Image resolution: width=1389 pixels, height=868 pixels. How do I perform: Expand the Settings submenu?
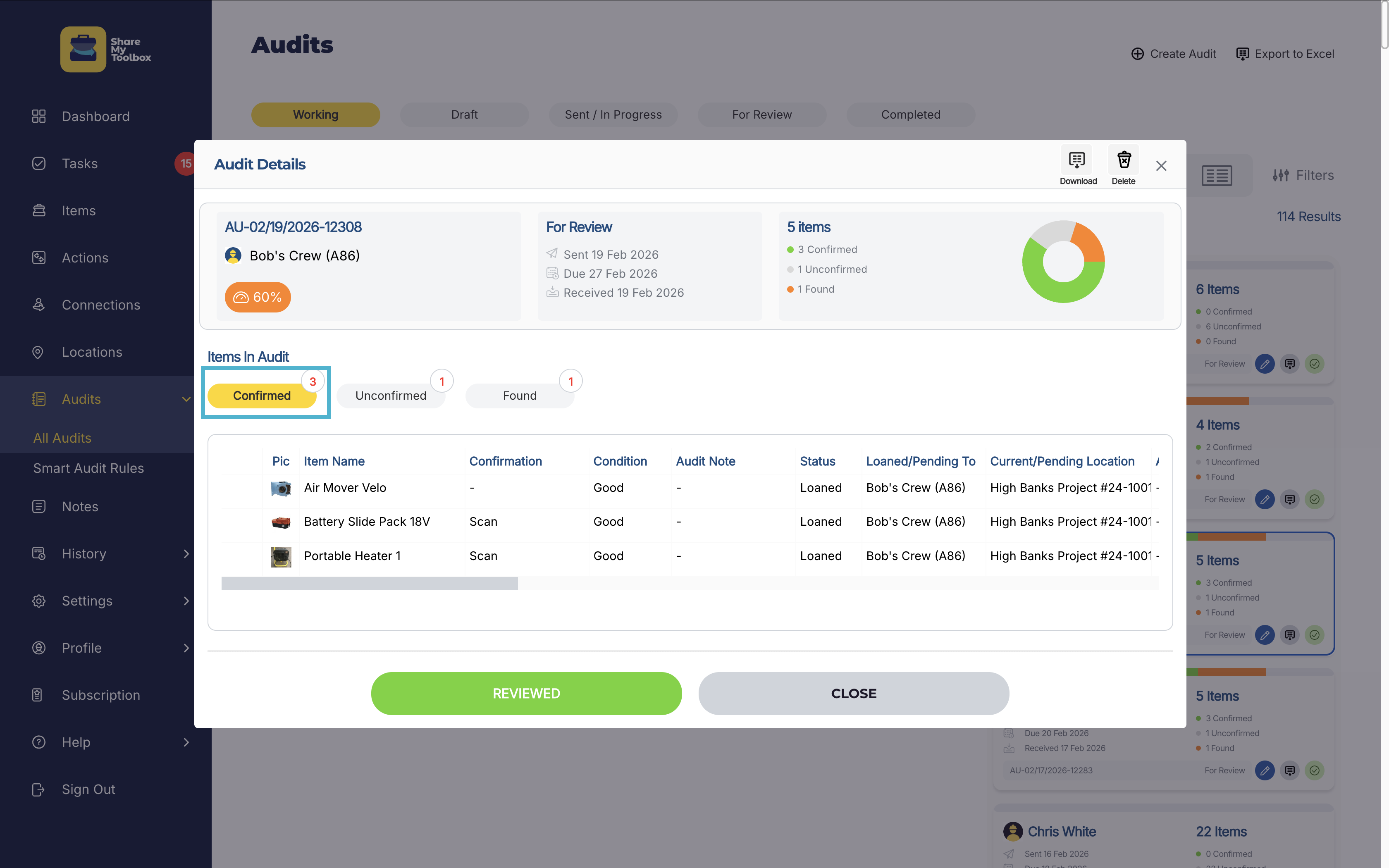point(186,601)
